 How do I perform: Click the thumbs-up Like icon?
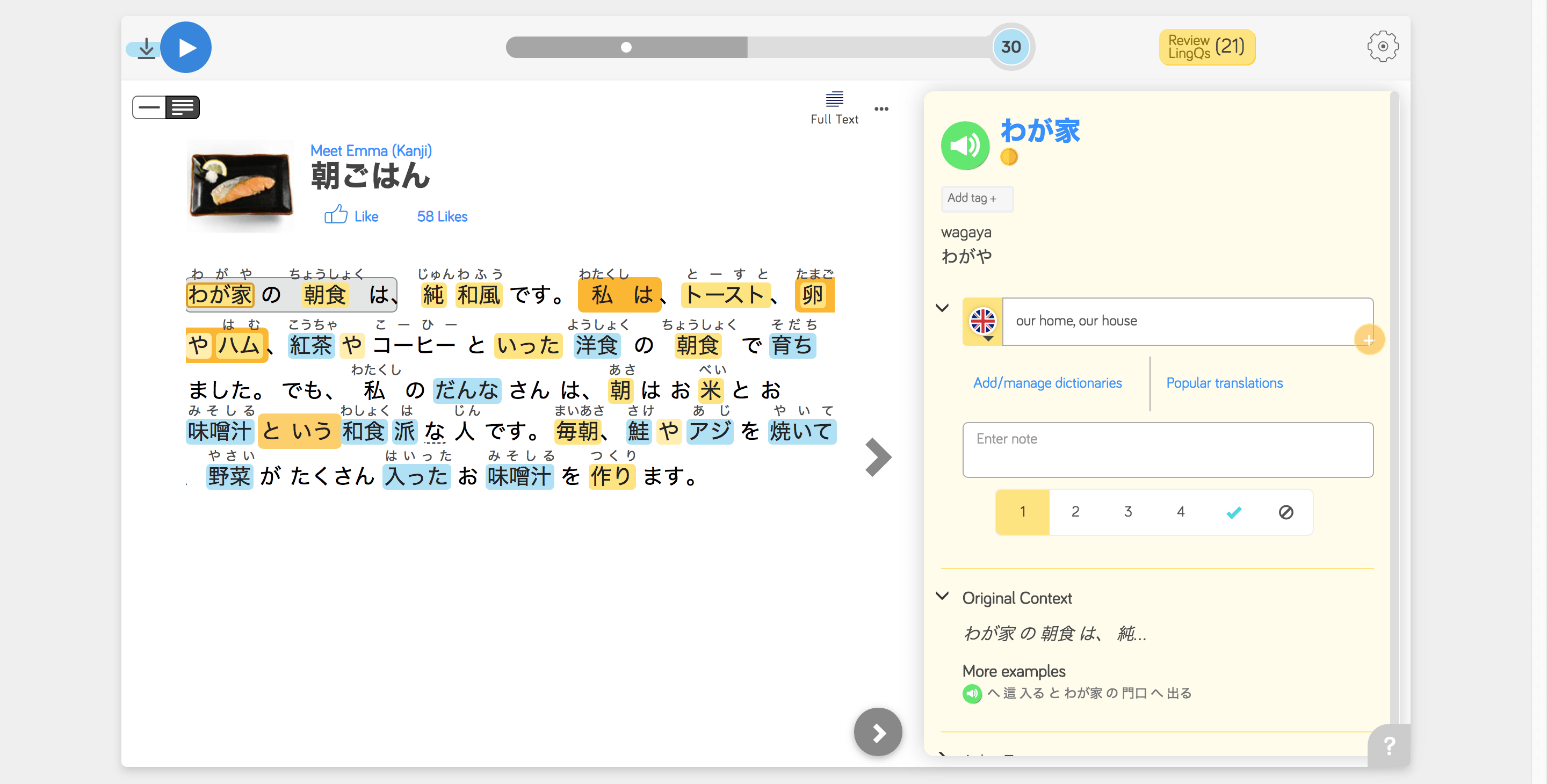[x=336, y=215]
